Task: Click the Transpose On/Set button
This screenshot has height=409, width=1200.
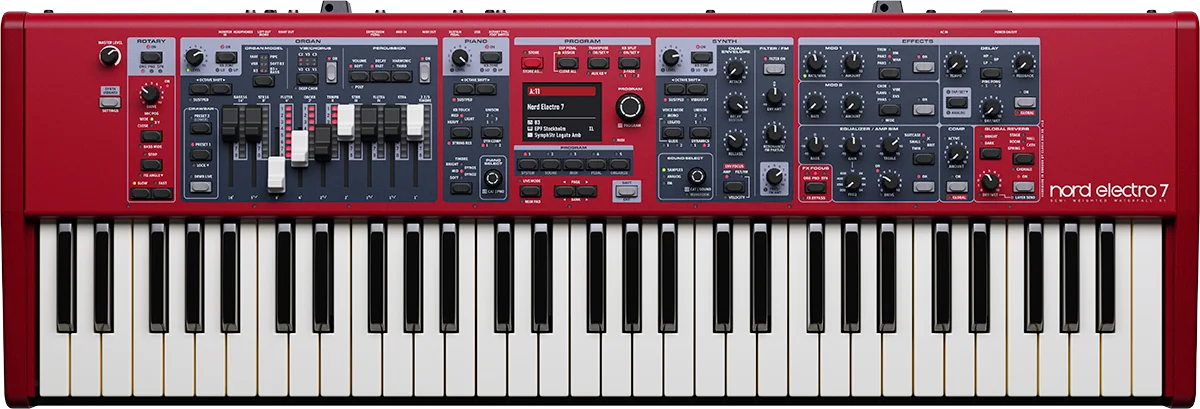Action: click(x=598, y=62)
